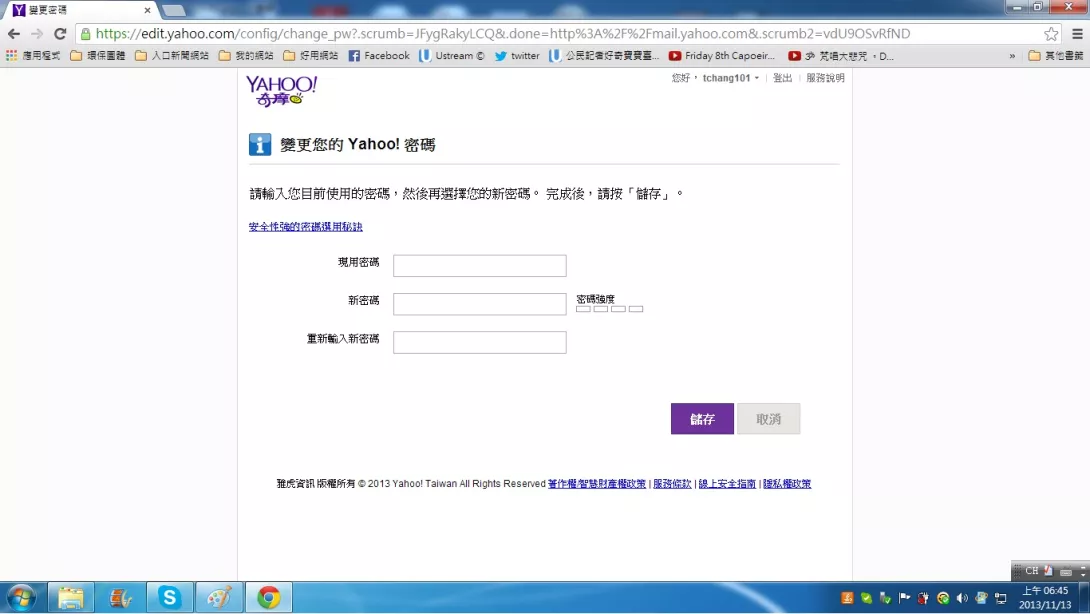The width and height of the screenshot is (1090, 614).
Task: Click the 變更您的 Yahoo! 密碼 heading text
Action: point(357,145)
